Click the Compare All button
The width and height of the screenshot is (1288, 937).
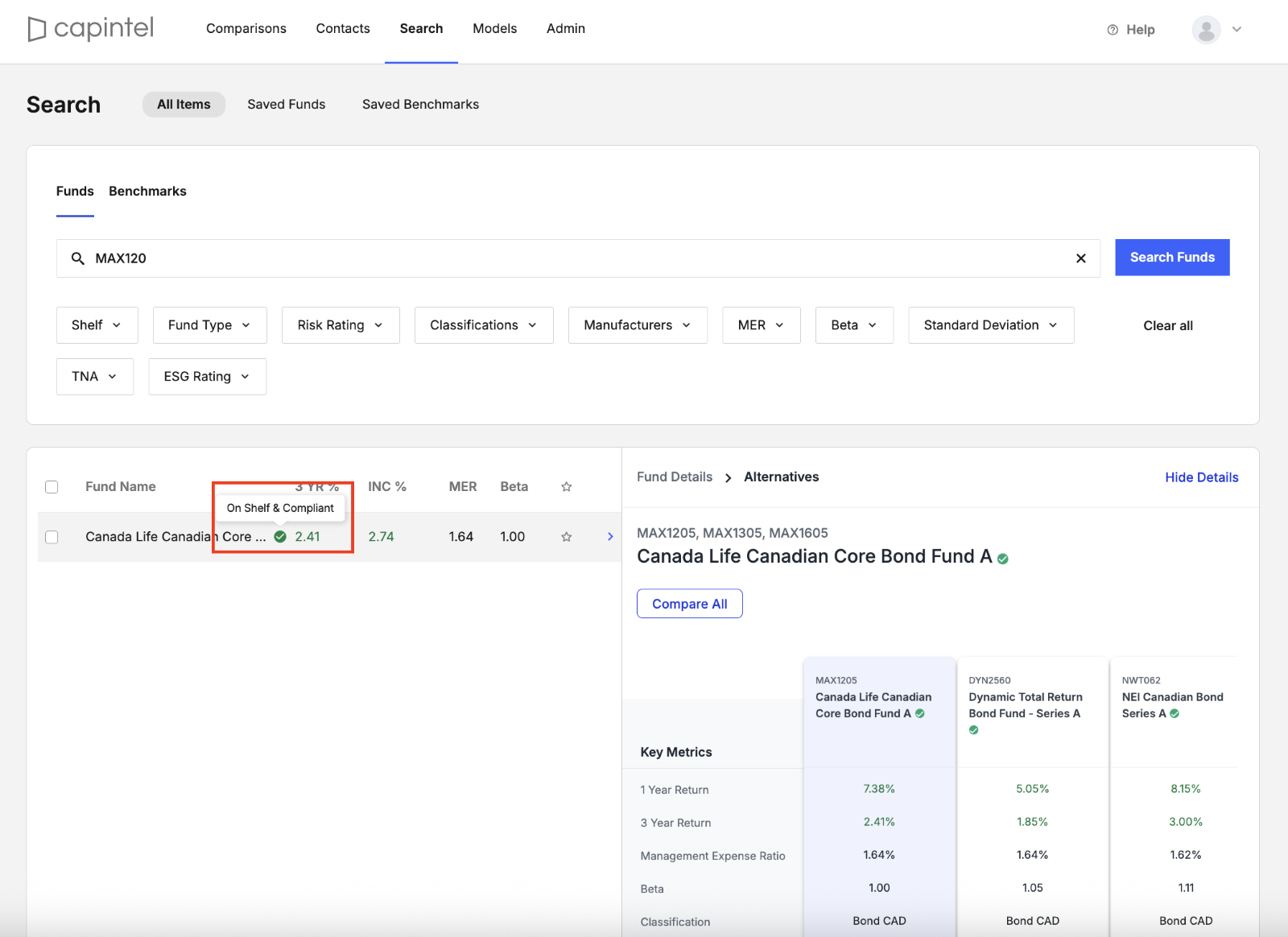tap(690, 604)
